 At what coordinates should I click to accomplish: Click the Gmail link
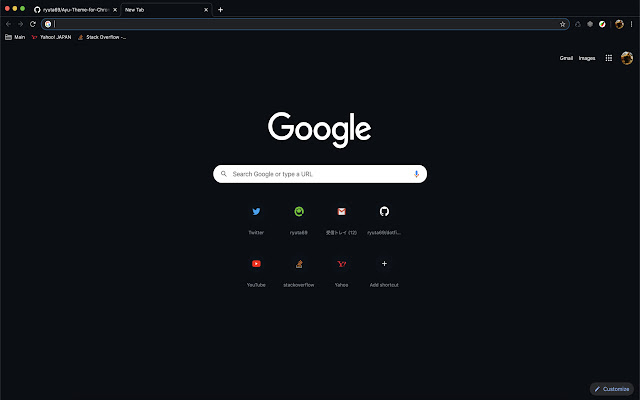click(x=566, y=58)
